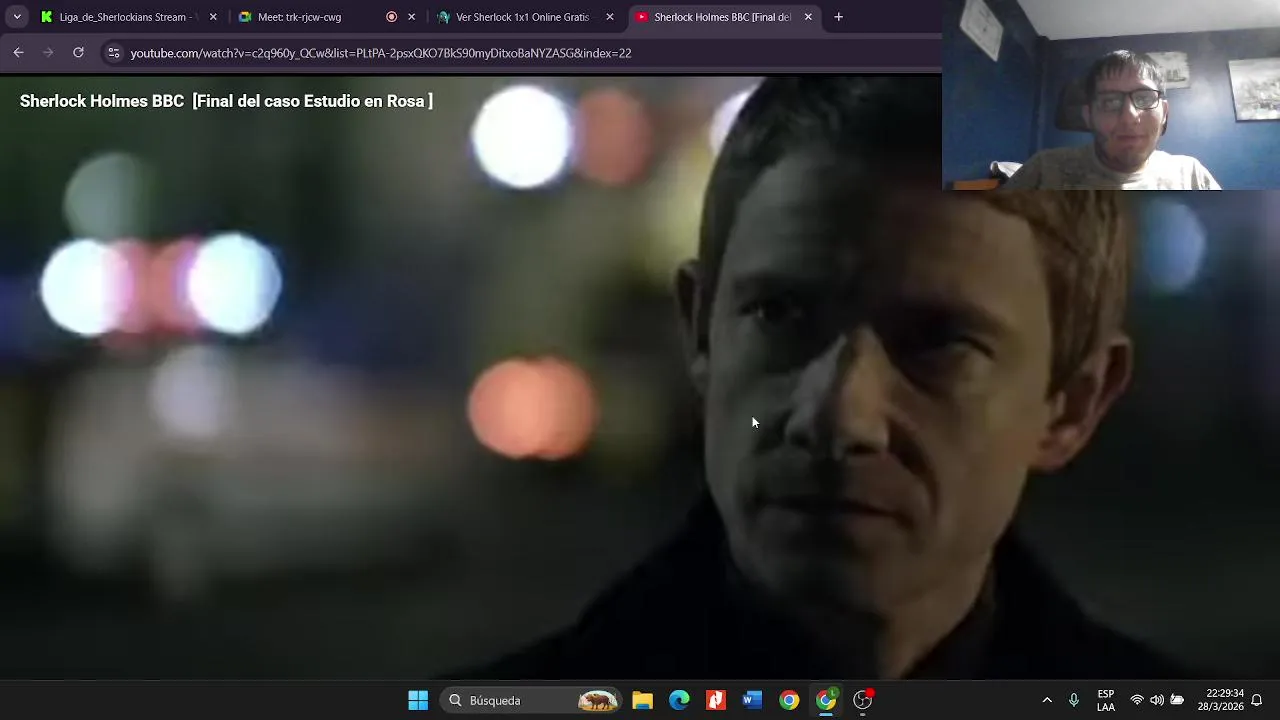
Task: Close the Liga_de_Sherlockians Stream tab
Action: click(212, 17)
